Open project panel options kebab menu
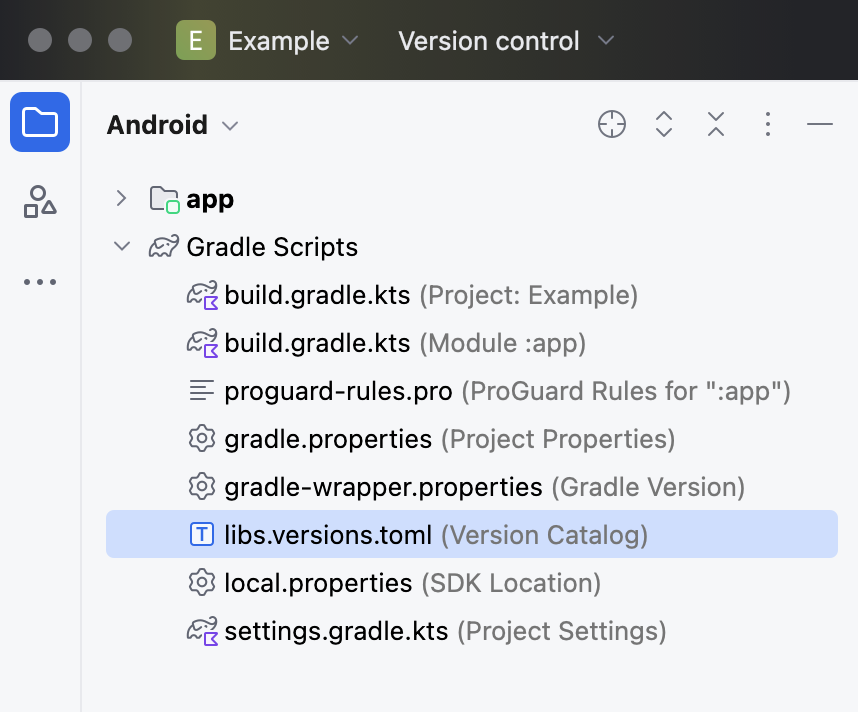This screenshot has width=858, height=712. tap(768, 124)
